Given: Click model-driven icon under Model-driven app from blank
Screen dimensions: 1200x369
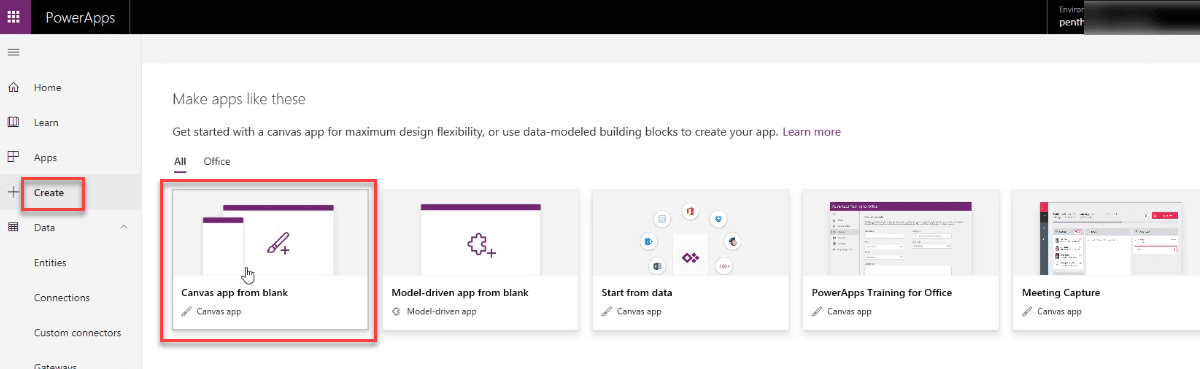Looking at the screenshot, I should (x=396, y=312).
